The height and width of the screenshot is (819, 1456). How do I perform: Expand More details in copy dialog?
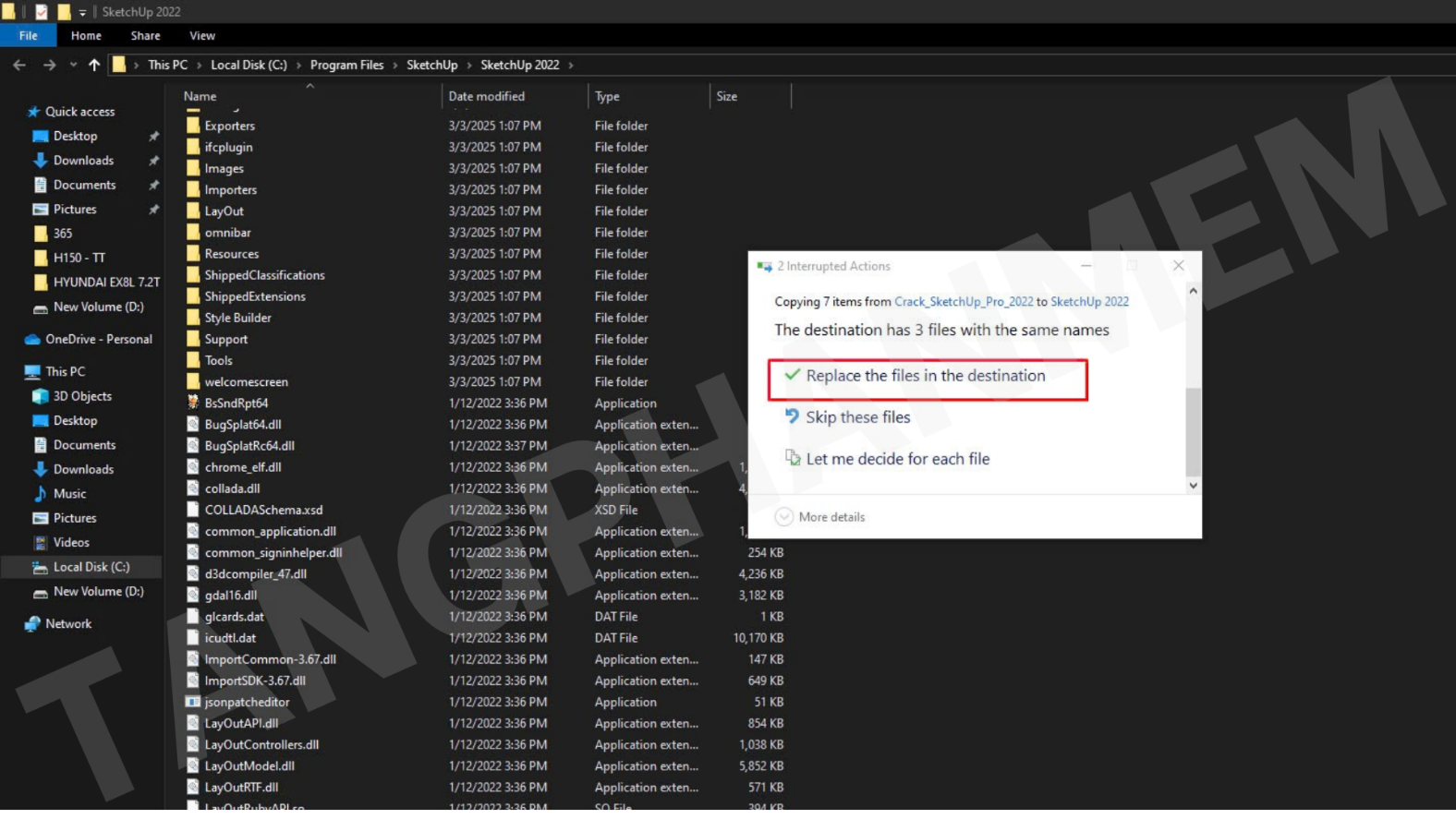point(820,517)
